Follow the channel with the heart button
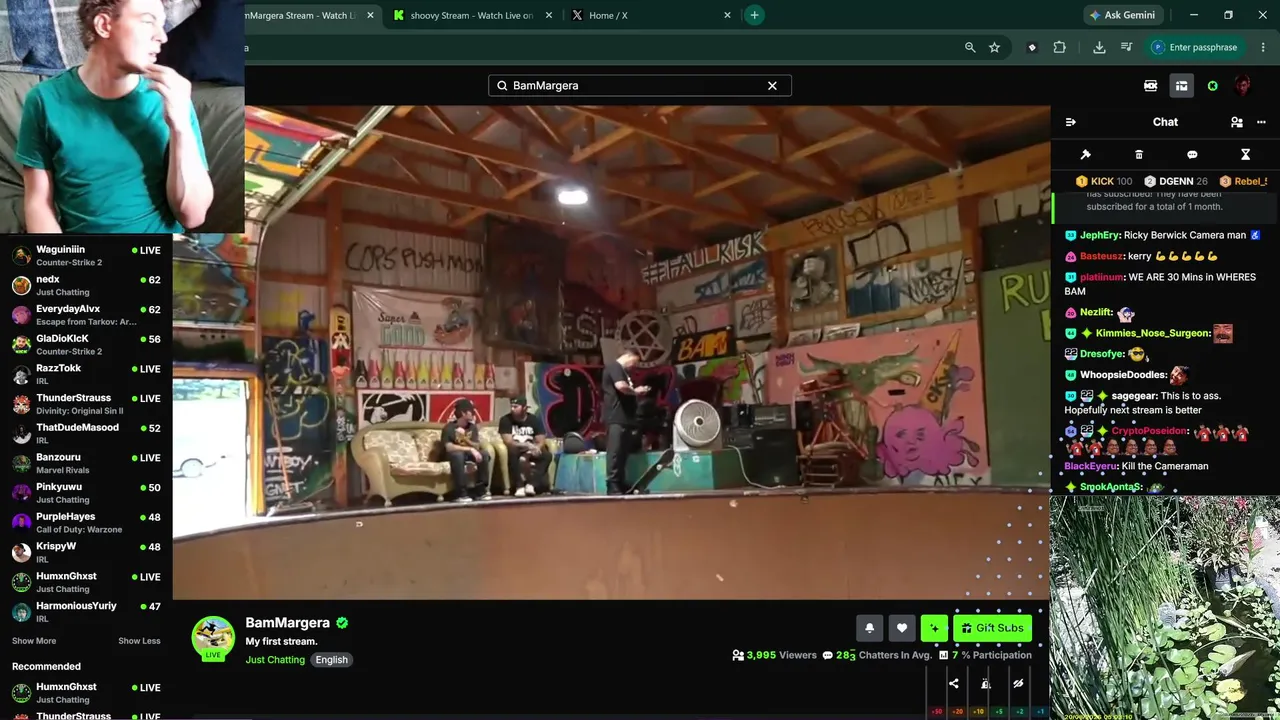 pyautogui.click(x=901, y=628)
